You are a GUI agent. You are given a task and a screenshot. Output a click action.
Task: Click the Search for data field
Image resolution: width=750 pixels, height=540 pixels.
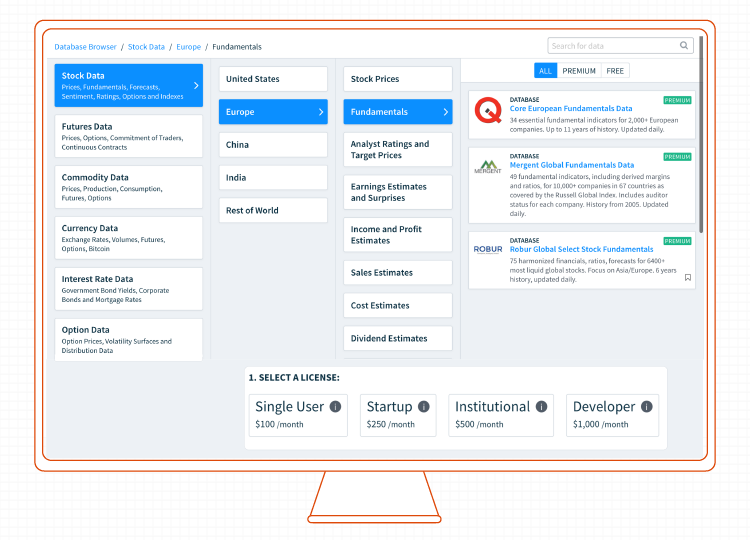pos(620,45)
